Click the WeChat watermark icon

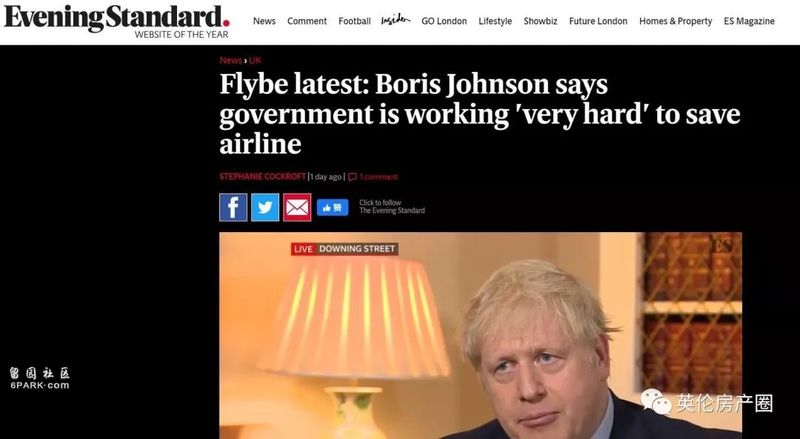pyautogui.click(x=656, y=402)
